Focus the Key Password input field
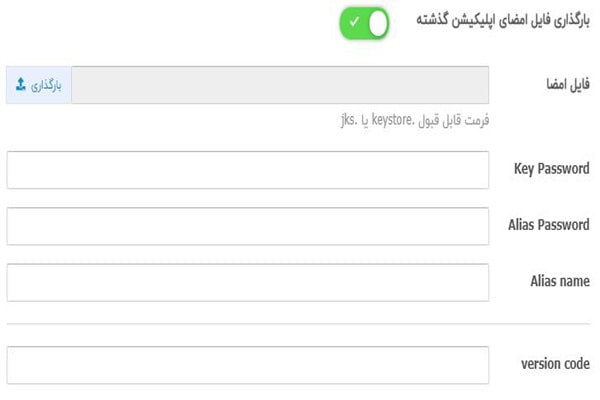Screen dimensions: 600x400 [248, 169]
